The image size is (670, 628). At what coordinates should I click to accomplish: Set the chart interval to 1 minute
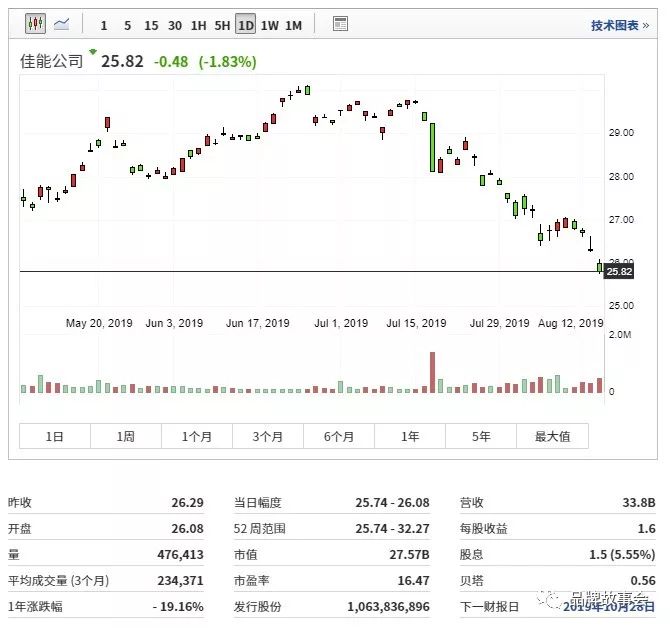click(104, 25)
